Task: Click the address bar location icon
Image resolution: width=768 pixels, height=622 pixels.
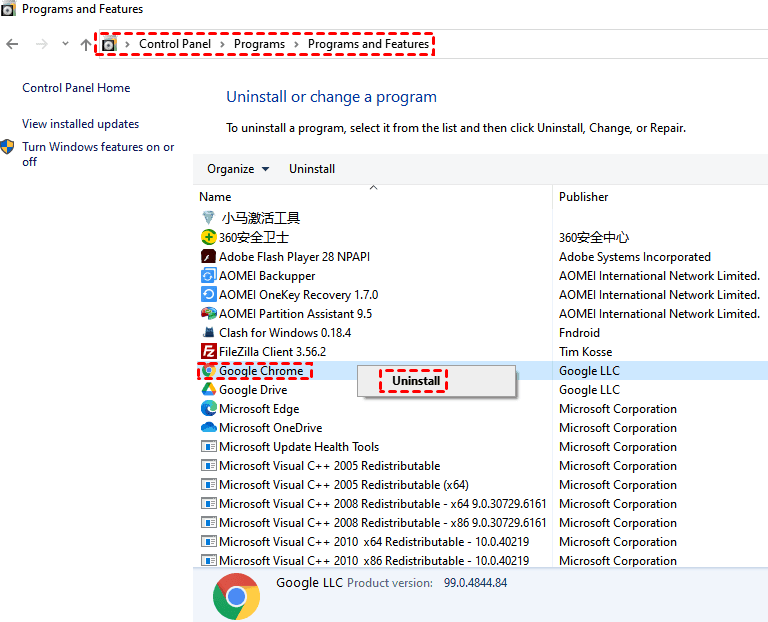Action: 109,44
